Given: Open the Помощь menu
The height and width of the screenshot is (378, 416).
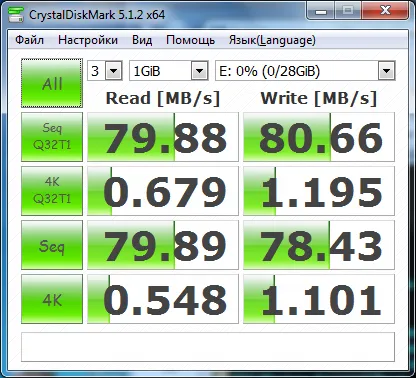Looking at the screenshot, I should coord(190,40).
